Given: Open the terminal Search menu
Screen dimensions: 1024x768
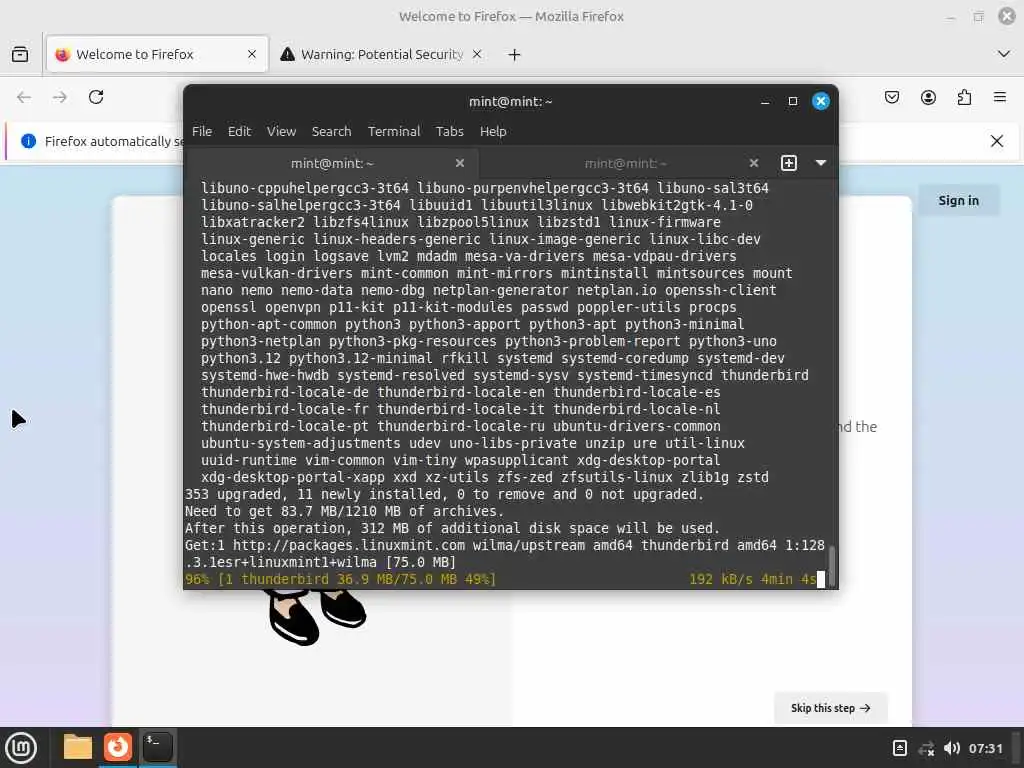Looking at the screenshot, I should [331, 131].
